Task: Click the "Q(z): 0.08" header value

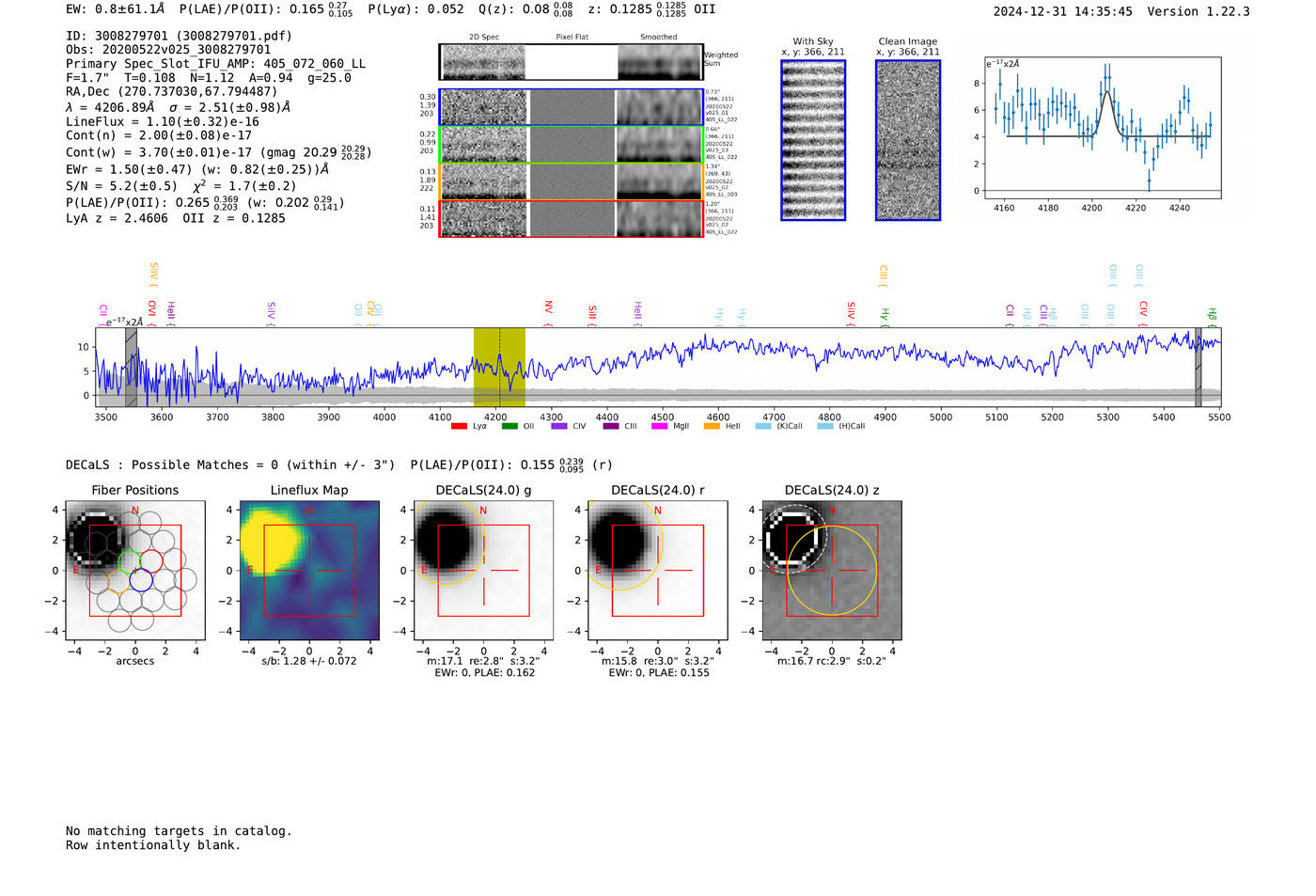Action: [513, 8]
